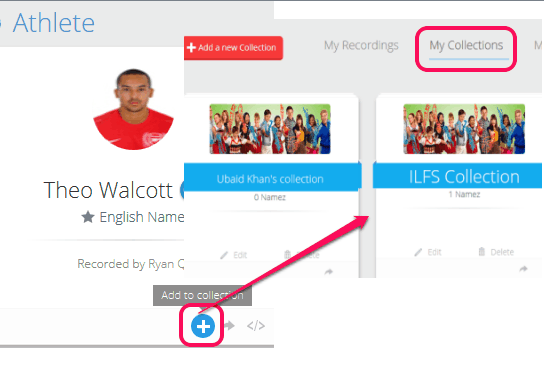Open the Ubaid Khan's collection title

[x=270, y=179]
